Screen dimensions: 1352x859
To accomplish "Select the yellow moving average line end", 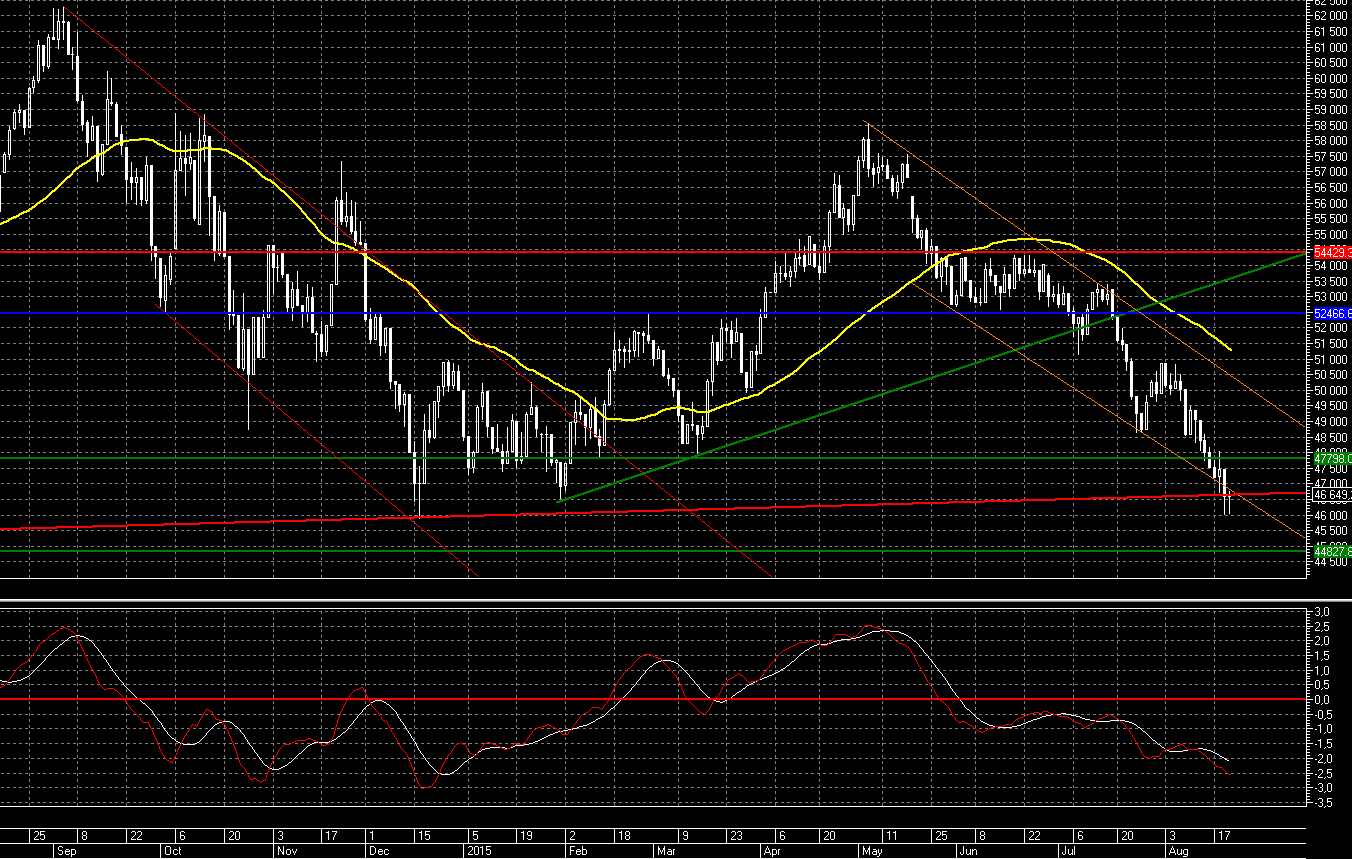I will (1229, 349).
